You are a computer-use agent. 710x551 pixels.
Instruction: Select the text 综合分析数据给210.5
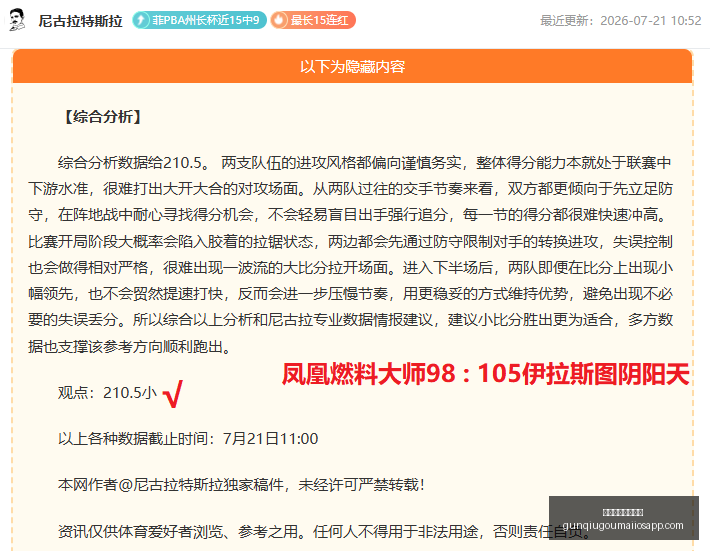click(134, 163)
